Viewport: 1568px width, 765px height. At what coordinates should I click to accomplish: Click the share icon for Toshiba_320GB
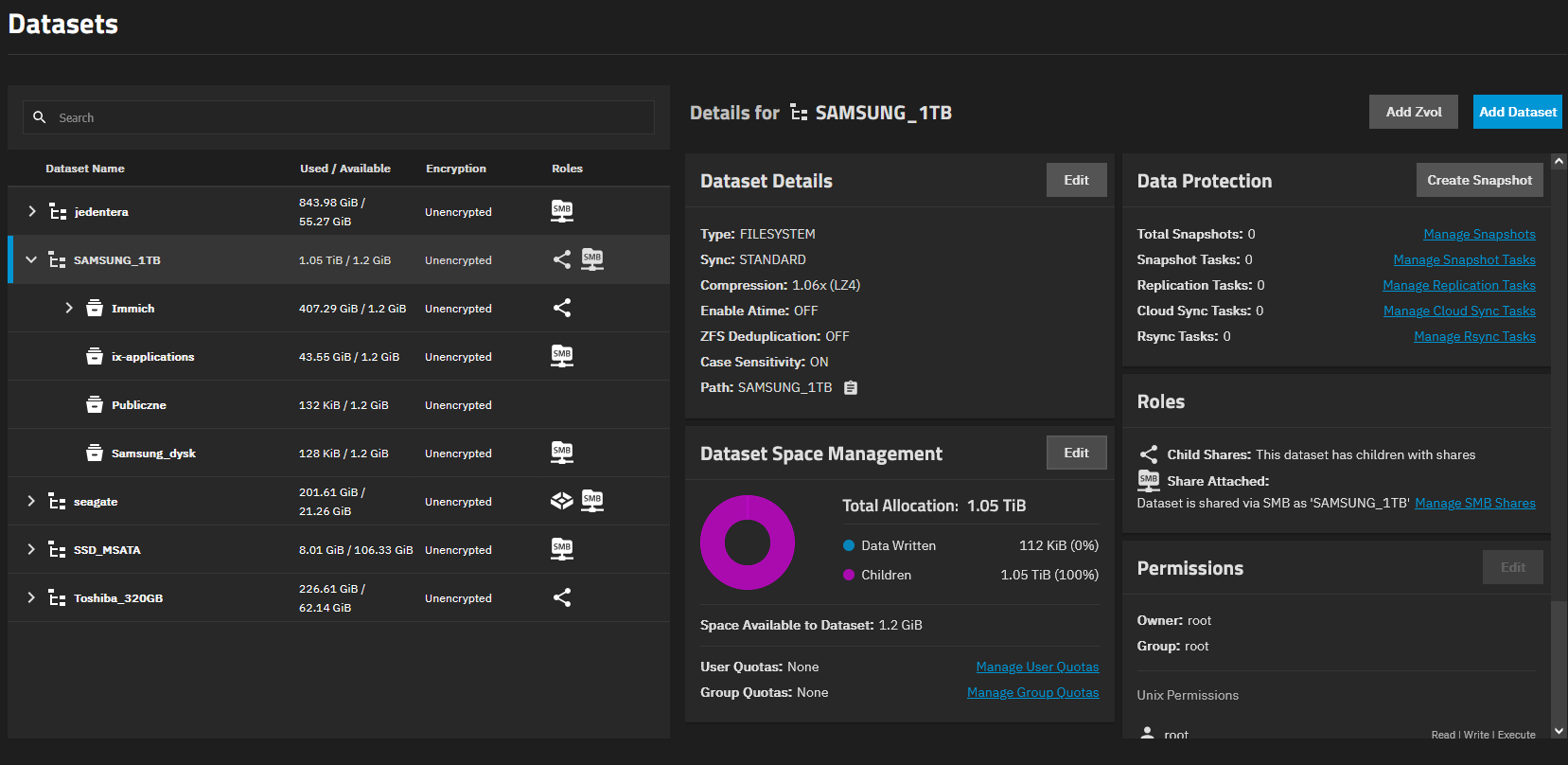coord(562,597)
